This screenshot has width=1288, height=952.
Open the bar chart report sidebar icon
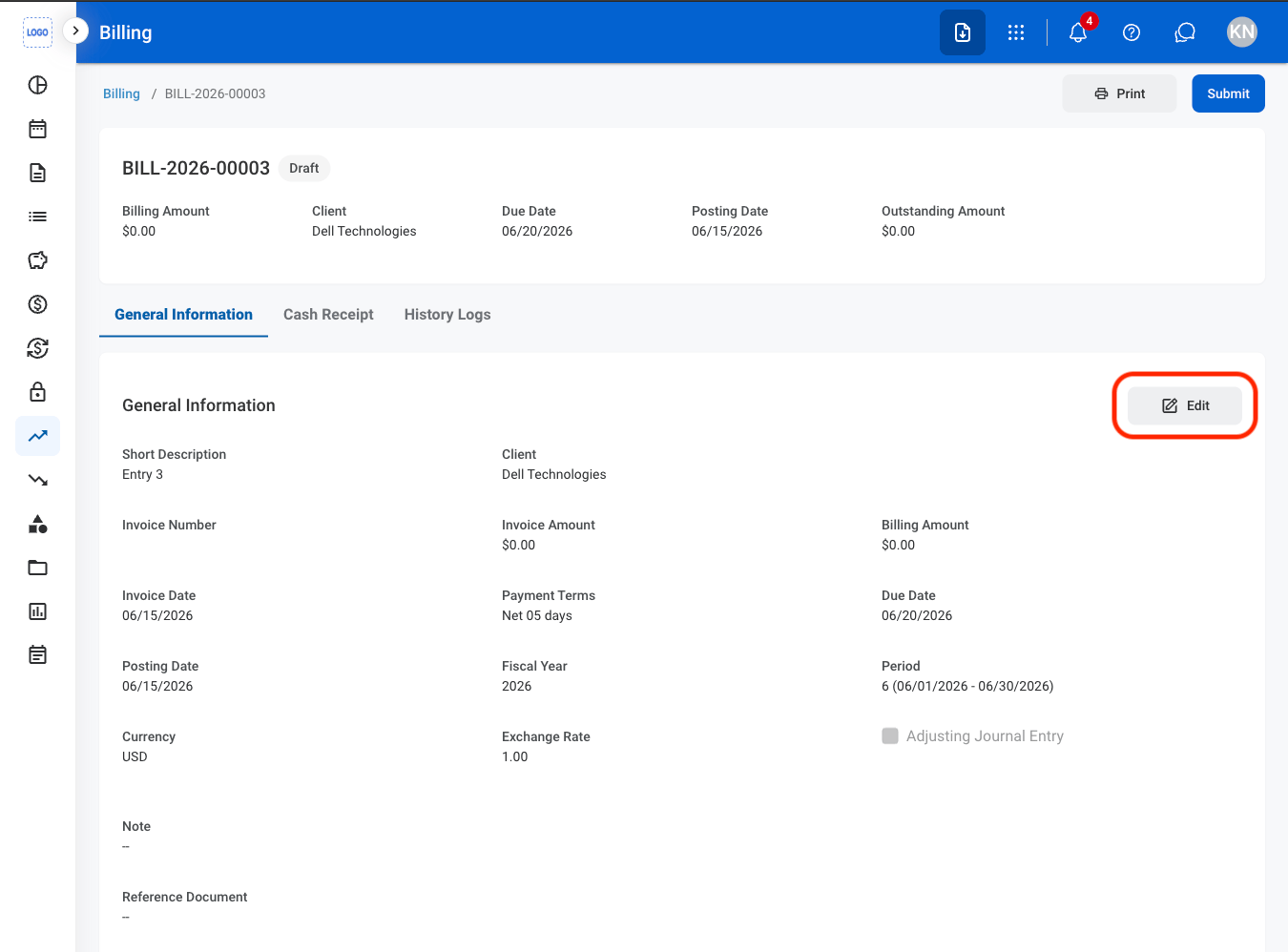tap(37, 611)
